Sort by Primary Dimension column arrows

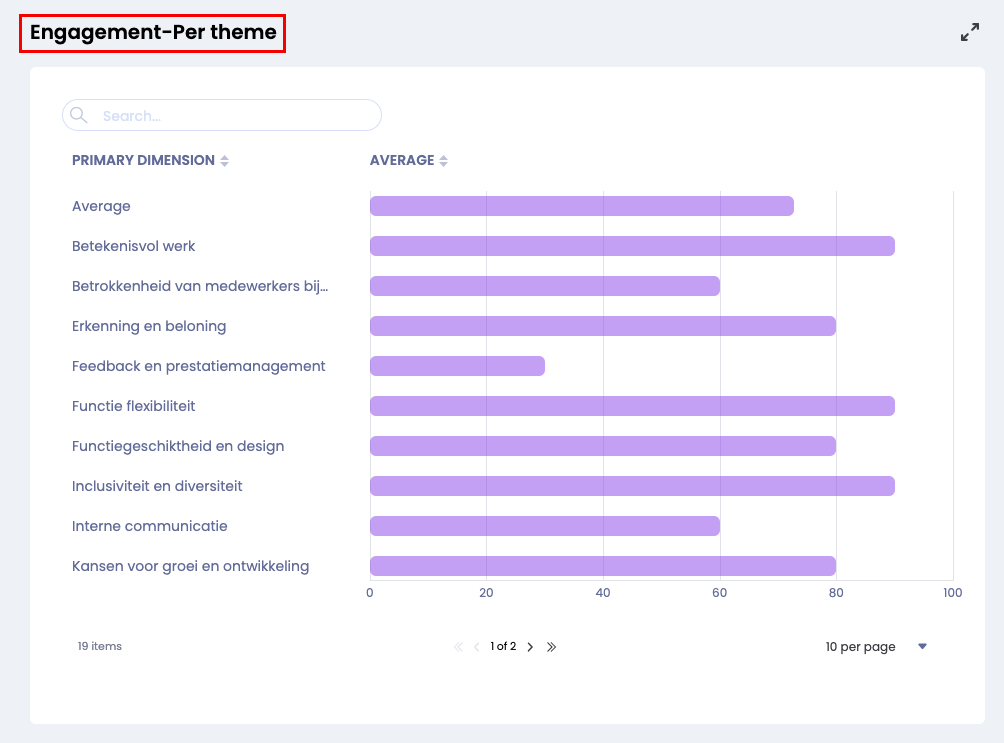[x=225, y=161]
